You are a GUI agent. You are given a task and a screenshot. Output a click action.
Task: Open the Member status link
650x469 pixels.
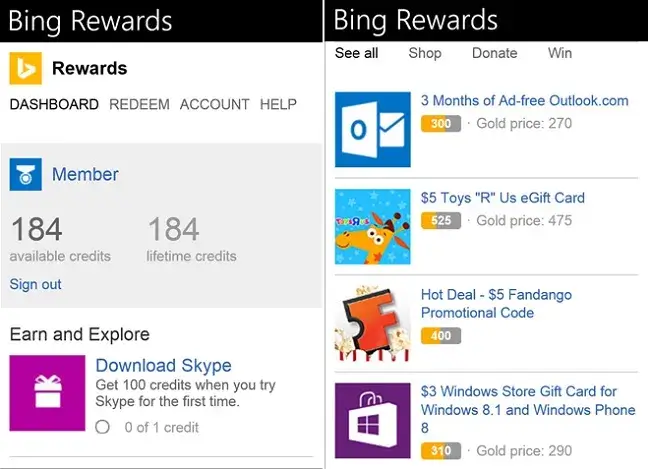click(85, 174)
